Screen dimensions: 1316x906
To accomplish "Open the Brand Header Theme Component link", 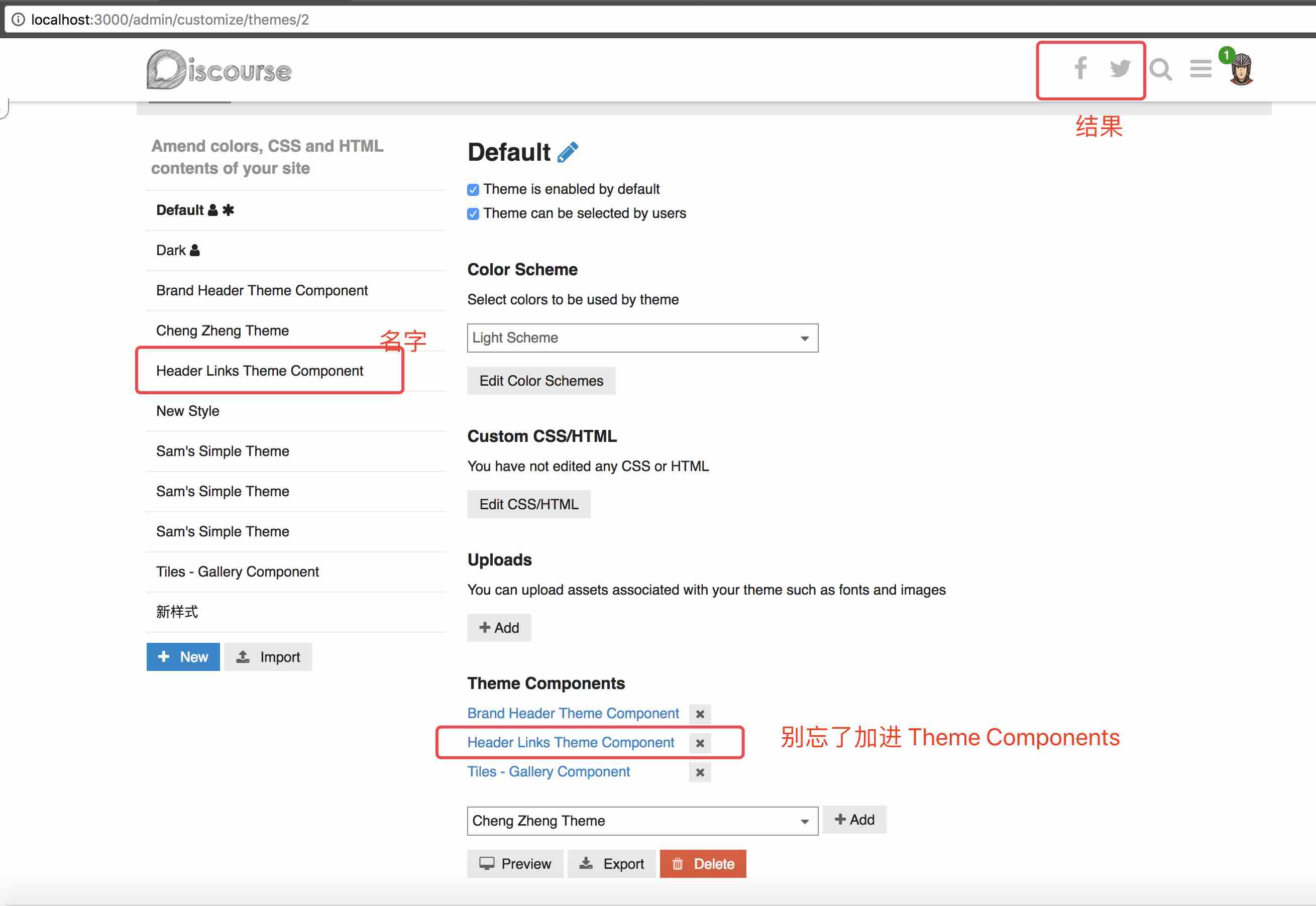I will tap(573, 714).
